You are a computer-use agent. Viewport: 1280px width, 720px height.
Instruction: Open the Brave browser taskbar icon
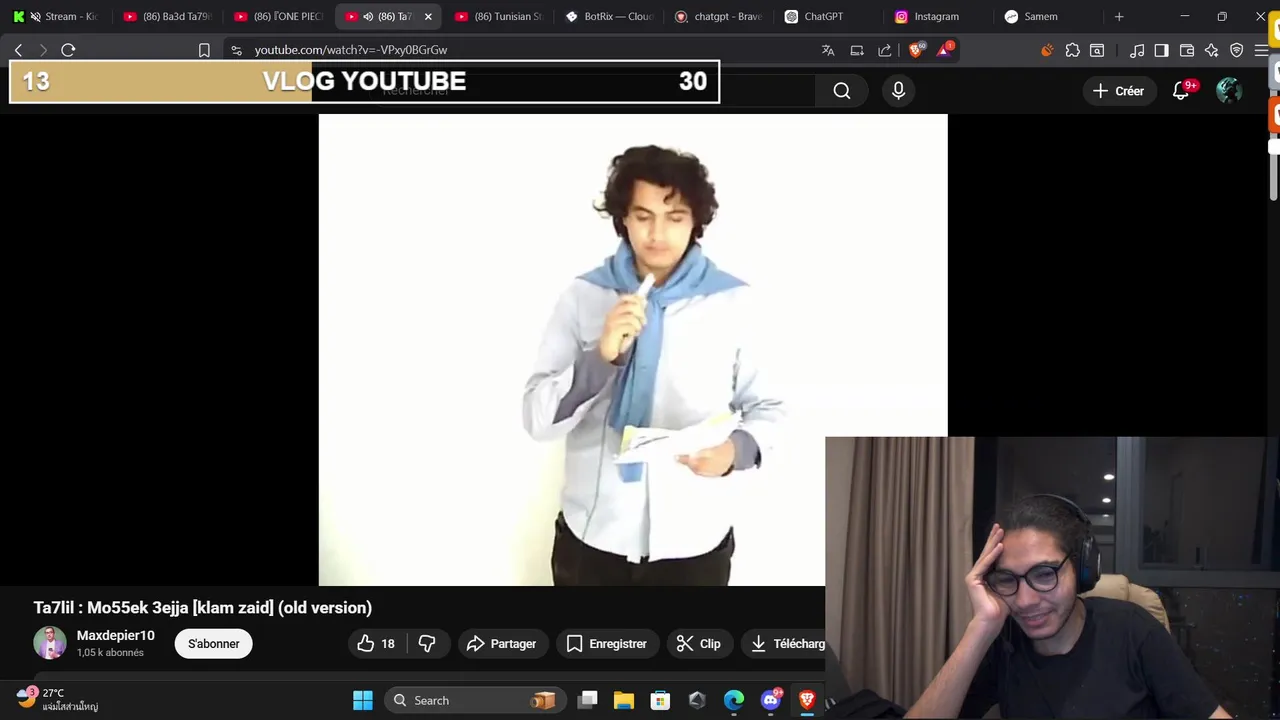click(x=807, y=700)
